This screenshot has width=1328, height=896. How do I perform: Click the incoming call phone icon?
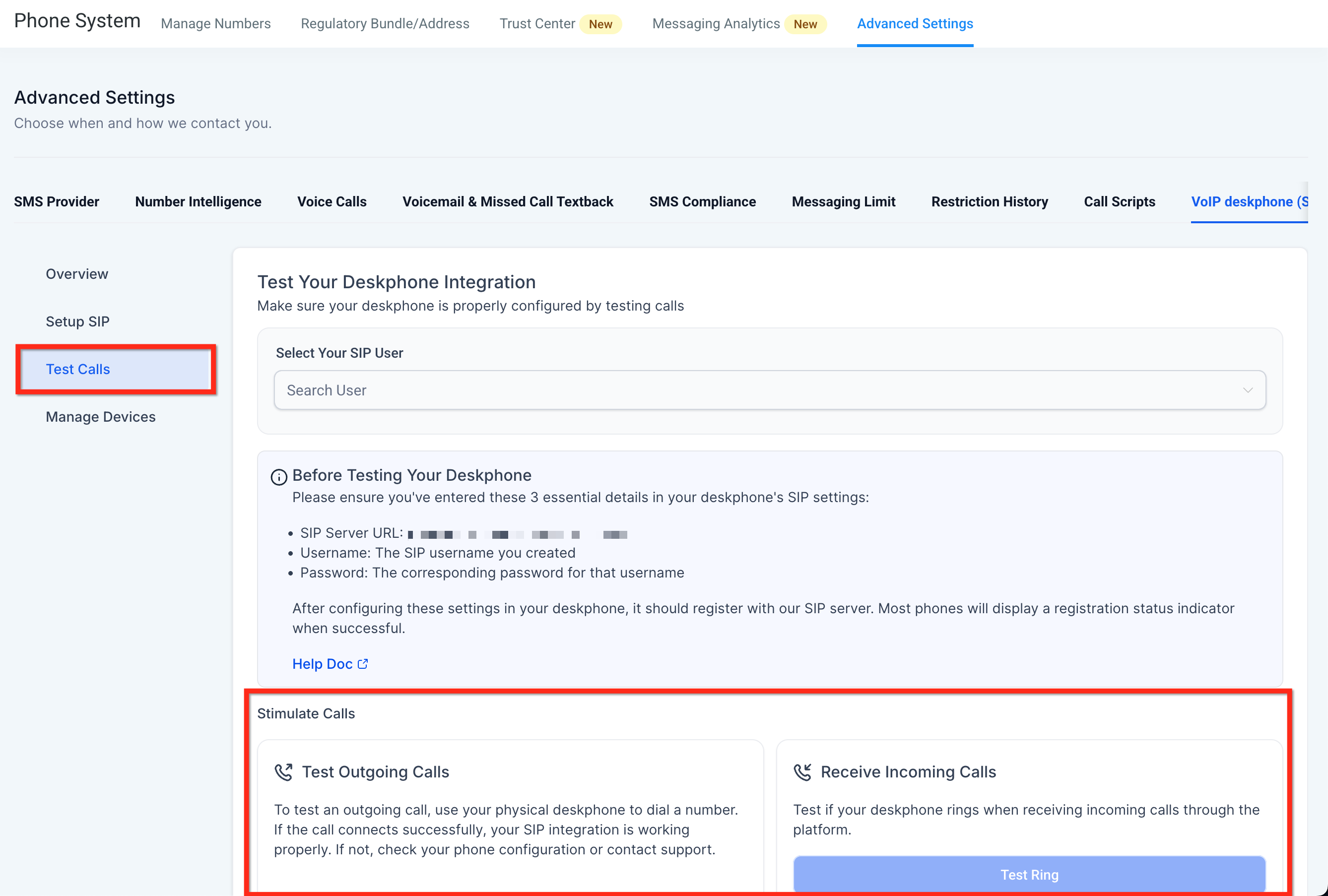(802, 772)
